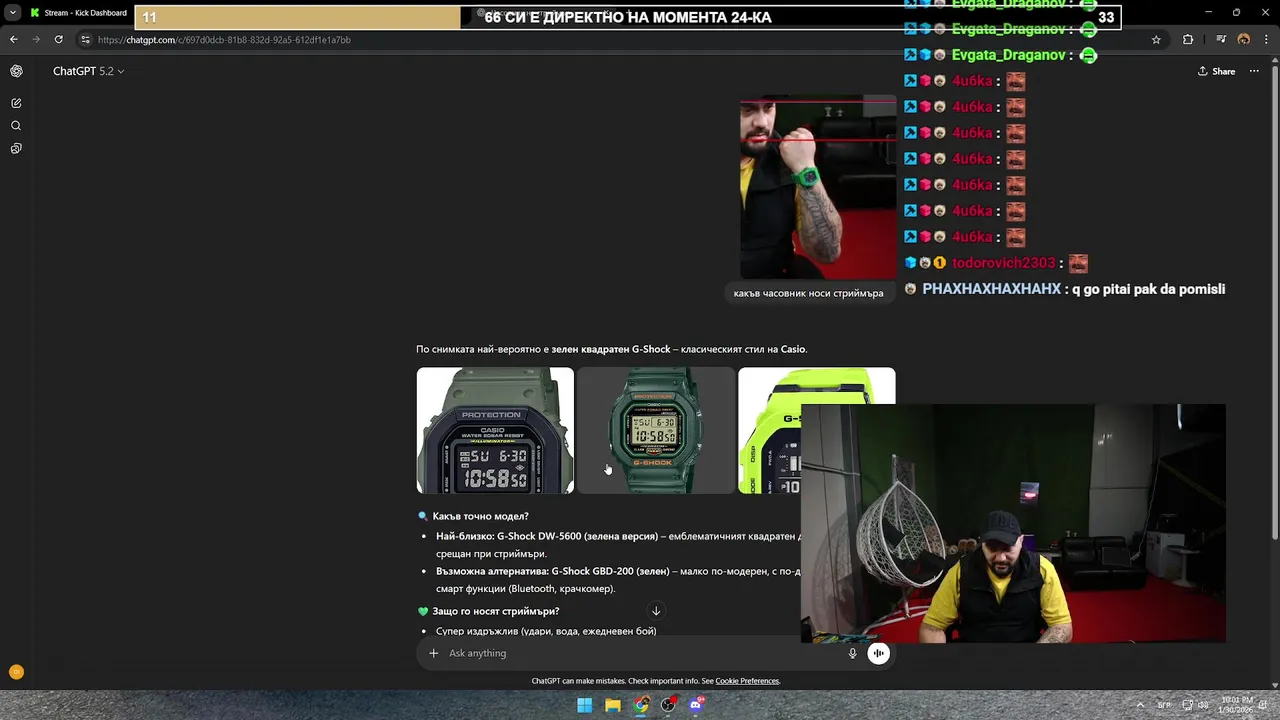Show hidden system tray icons
Viewport: 1280px width, 720px height.
coord(1140,705)
